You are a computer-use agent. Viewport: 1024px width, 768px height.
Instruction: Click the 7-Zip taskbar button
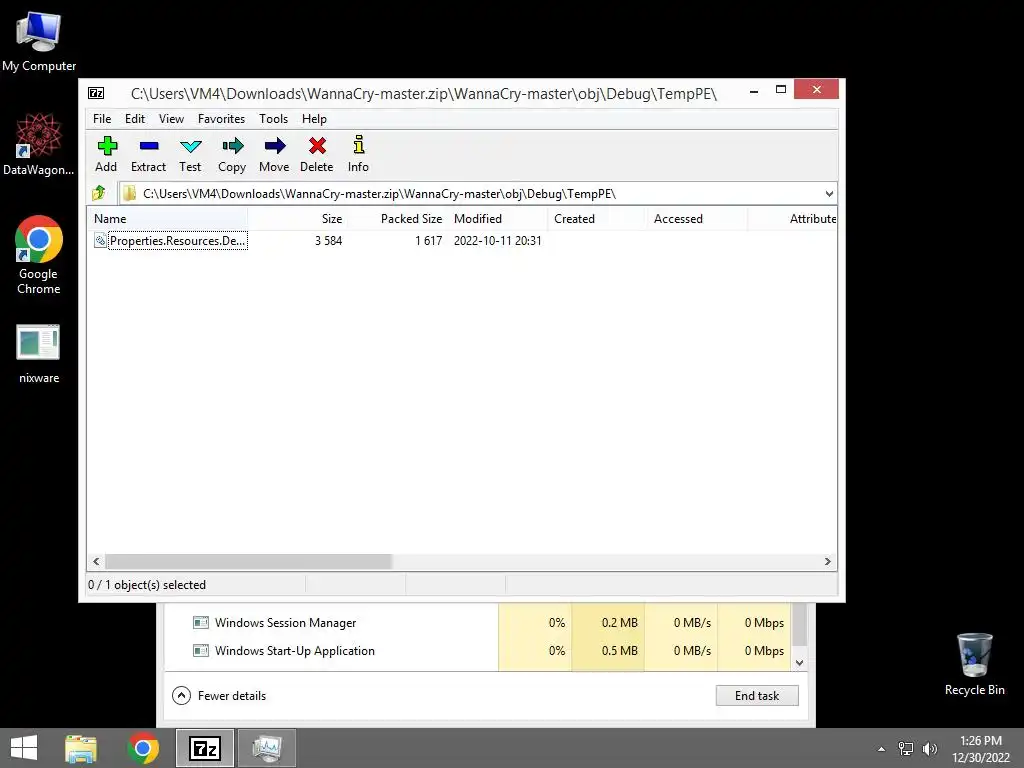(204, 748)
